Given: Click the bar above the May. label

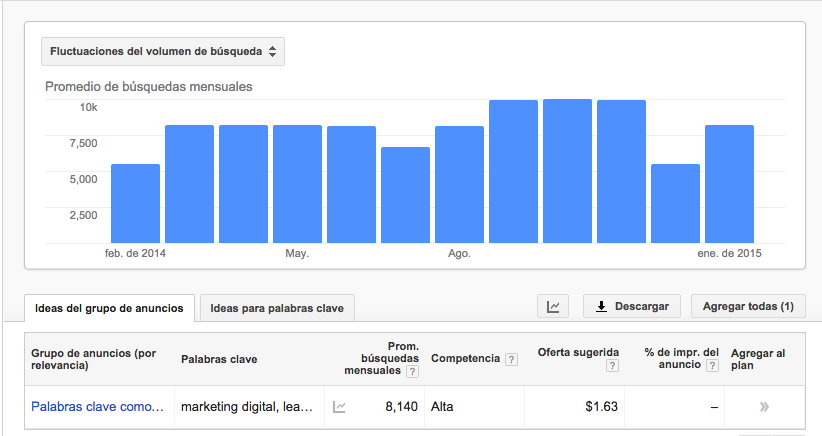Looking at the screenshot, I should [x=297, y=184].
